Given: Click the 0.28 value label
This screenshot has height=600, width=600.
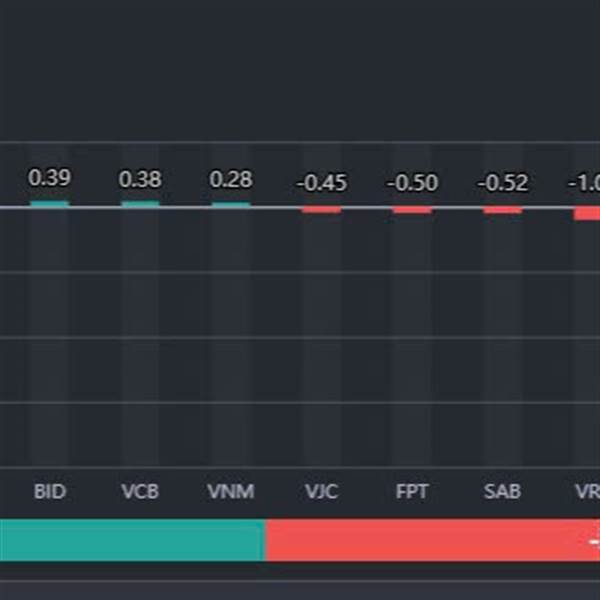Looking at the screenshot, I should click(x=231, y=180).
